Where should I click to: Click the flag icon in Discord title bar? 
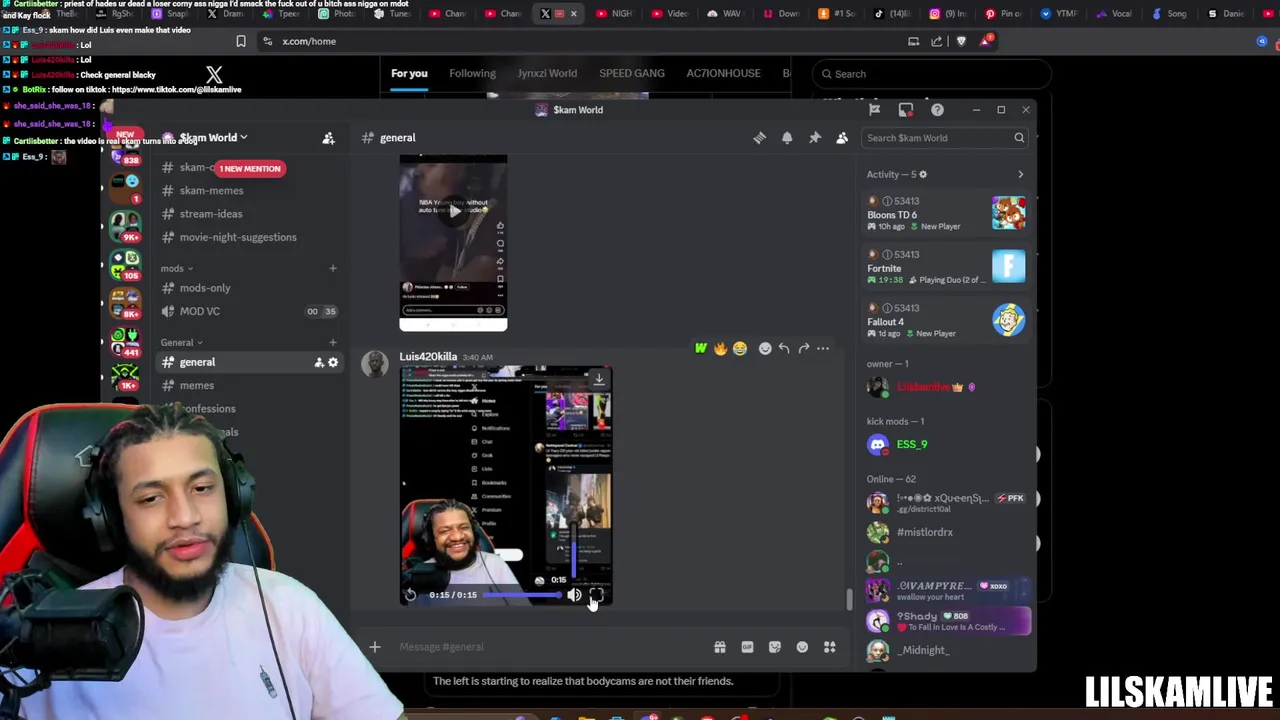(875, 110)
